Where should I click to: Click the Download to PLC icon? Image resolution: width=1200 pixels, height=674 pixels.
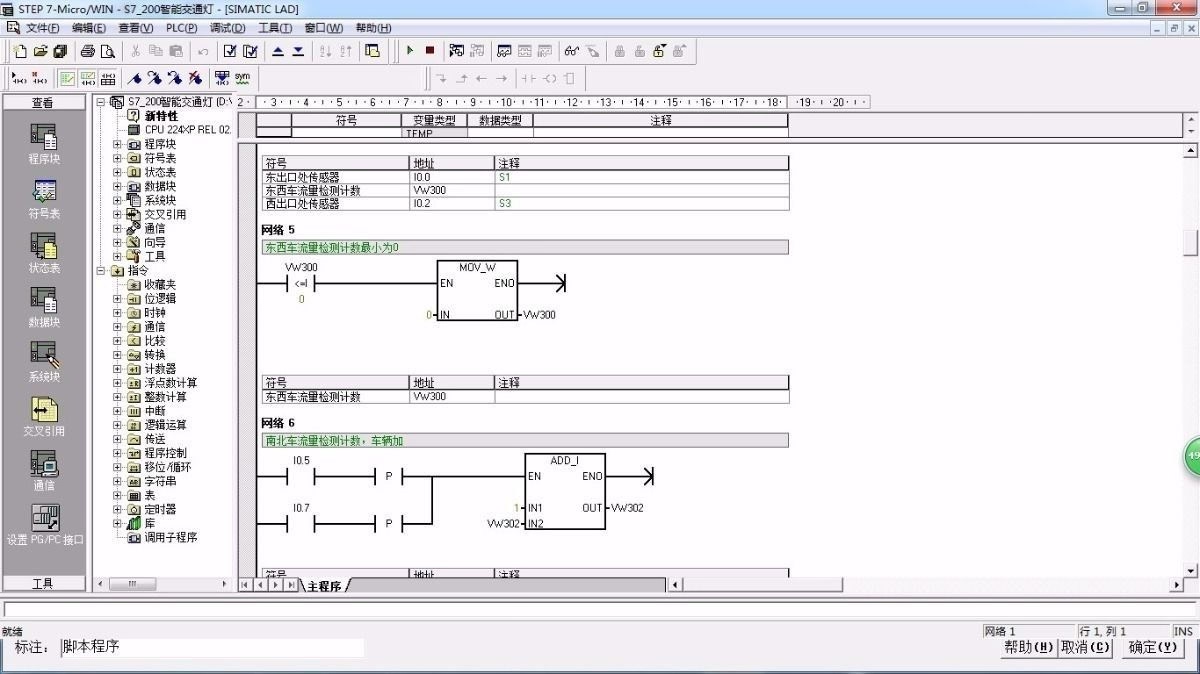pos(298,51)
